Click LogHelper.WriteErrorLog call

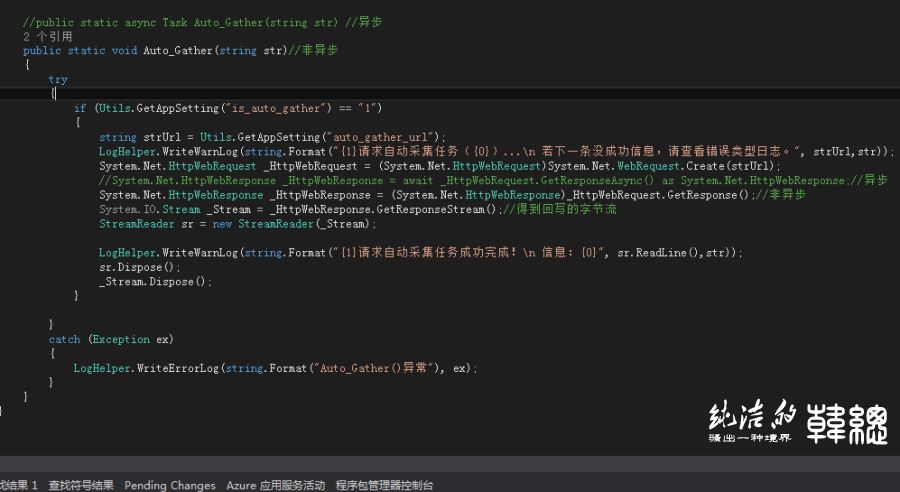coord(275,368)
